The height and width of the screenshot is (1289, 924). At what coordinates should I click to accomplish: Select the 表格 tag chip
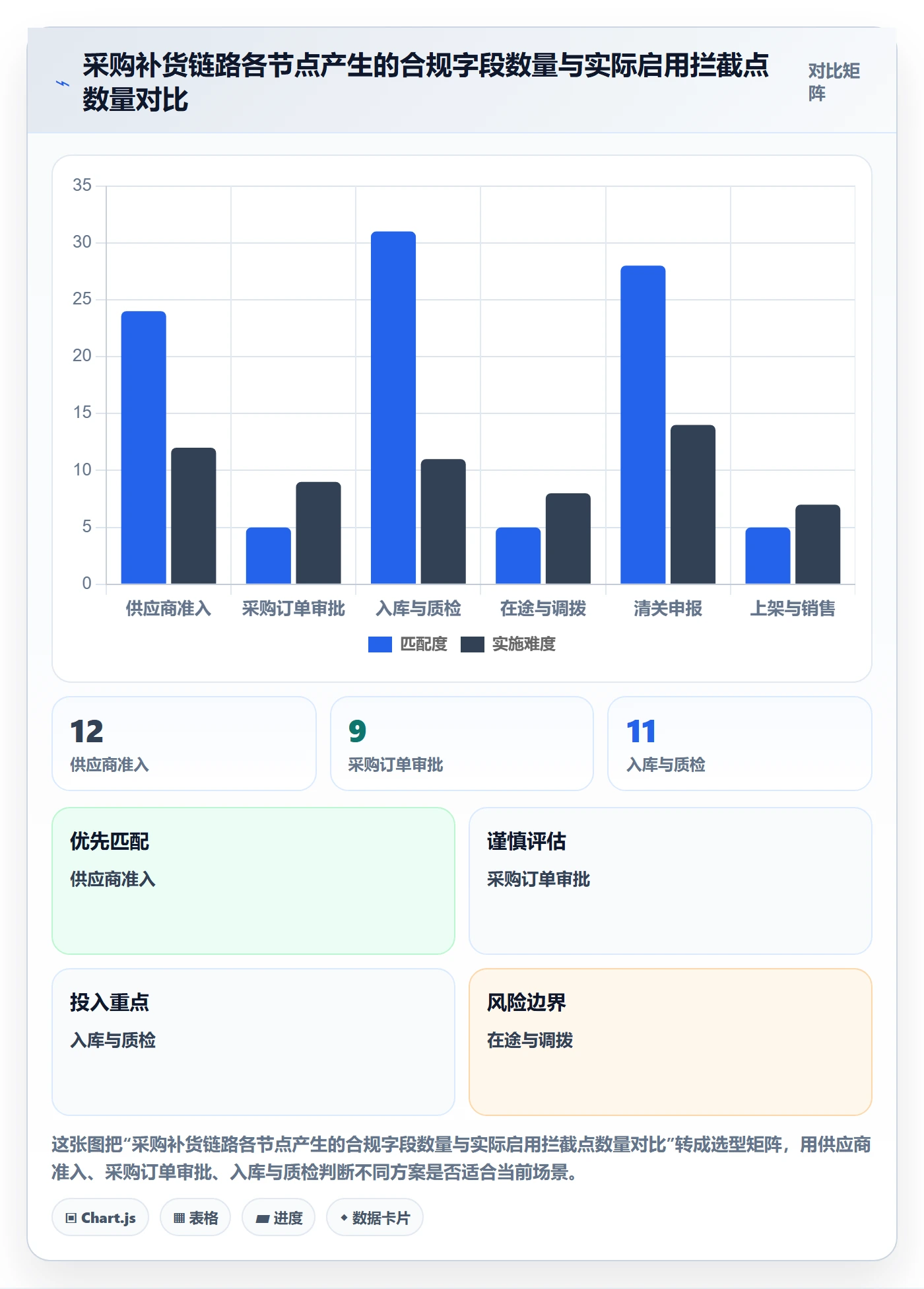[195, 1218]
